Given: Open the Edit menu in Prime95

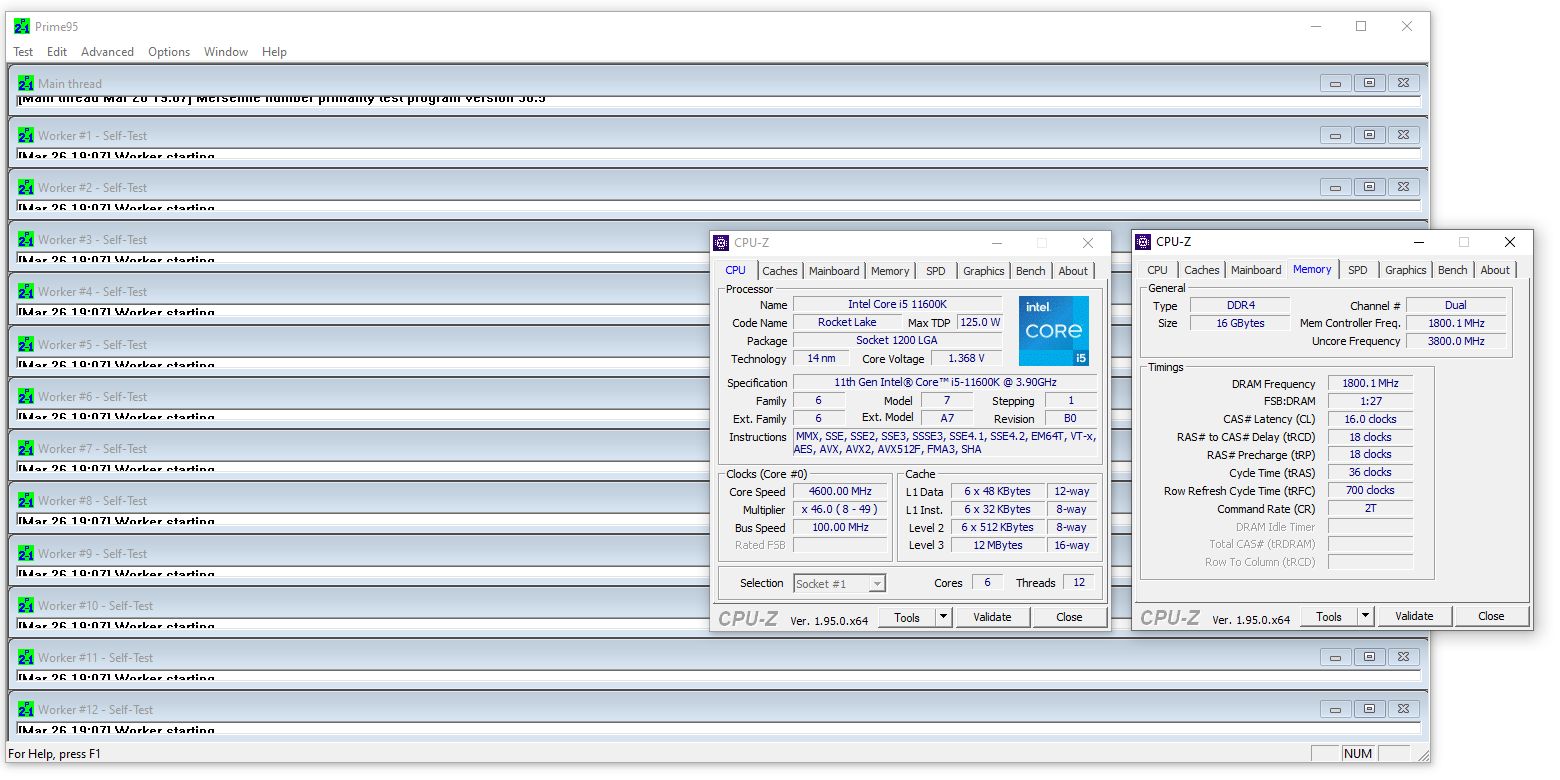Looking at the screenshot, I should (x=57, y=52).
